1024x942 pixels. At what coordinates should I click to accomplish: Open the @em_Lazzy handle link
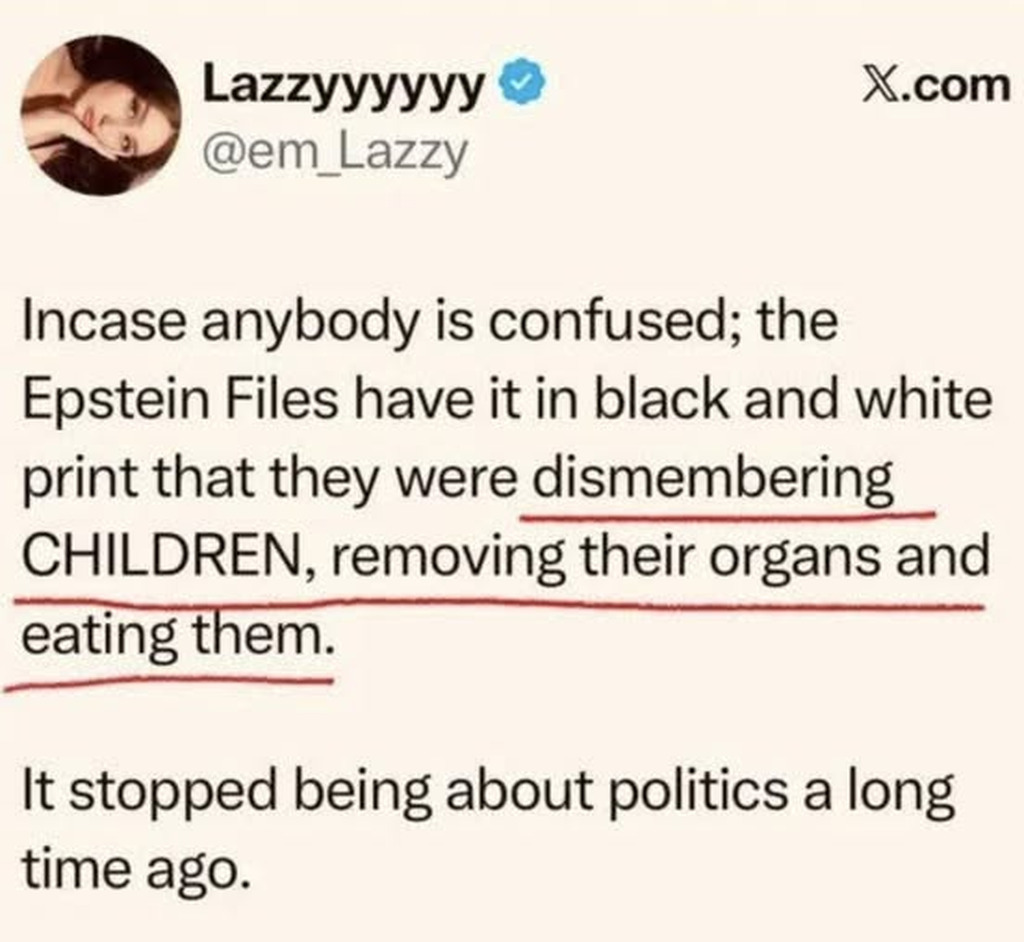pyautogui.click(x=335, y=154)
